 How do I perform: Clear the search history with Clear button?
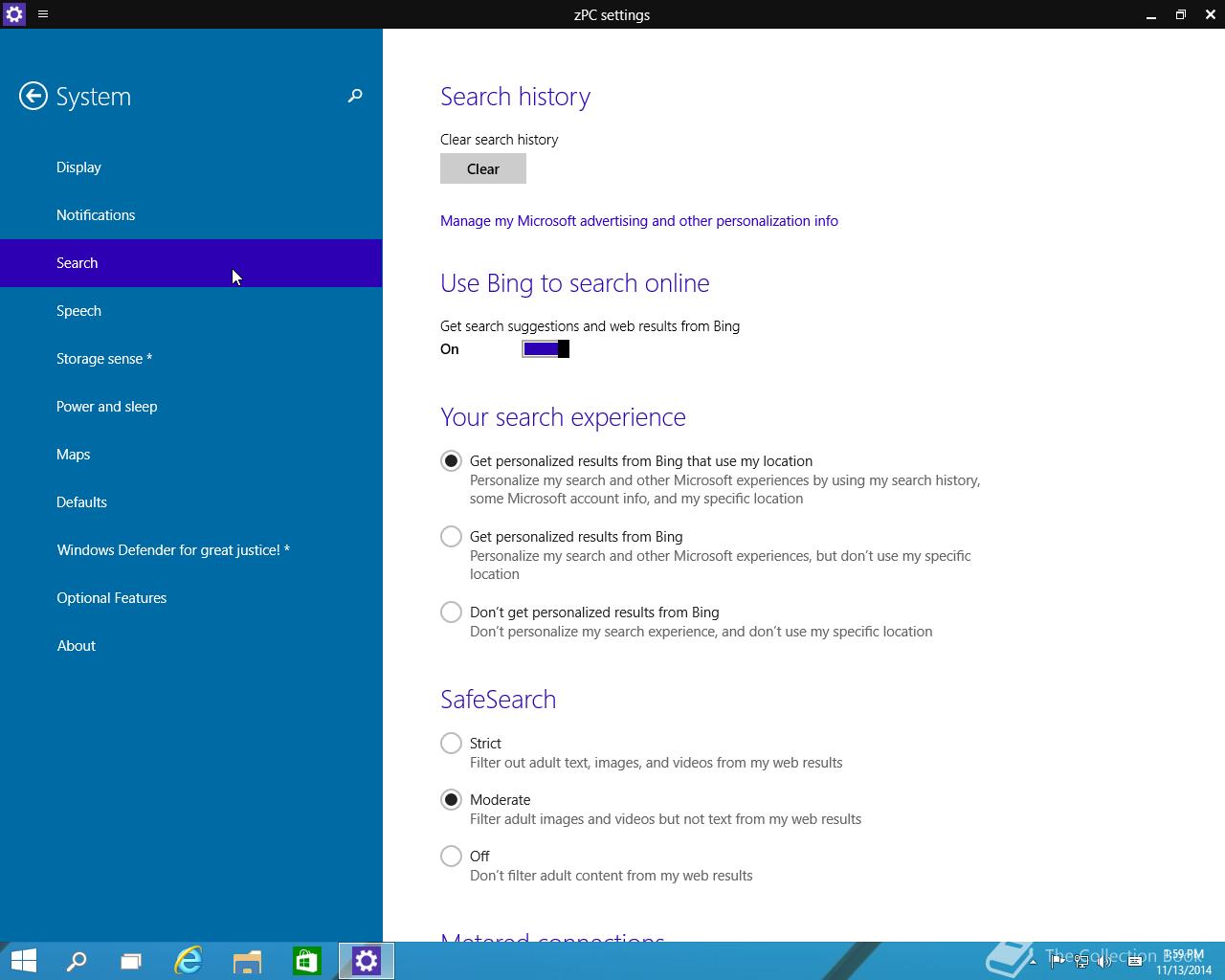point(483,169)
